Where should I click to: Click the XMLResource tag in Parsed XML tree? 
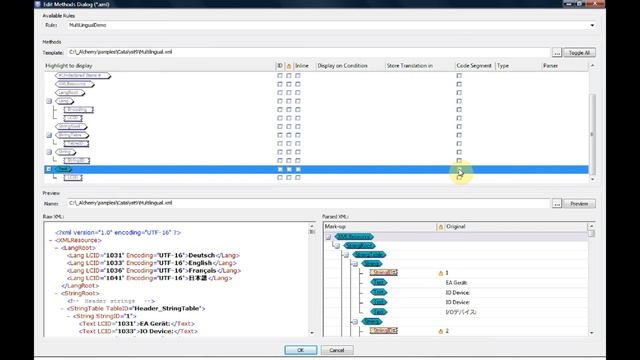tap(354, 237)
